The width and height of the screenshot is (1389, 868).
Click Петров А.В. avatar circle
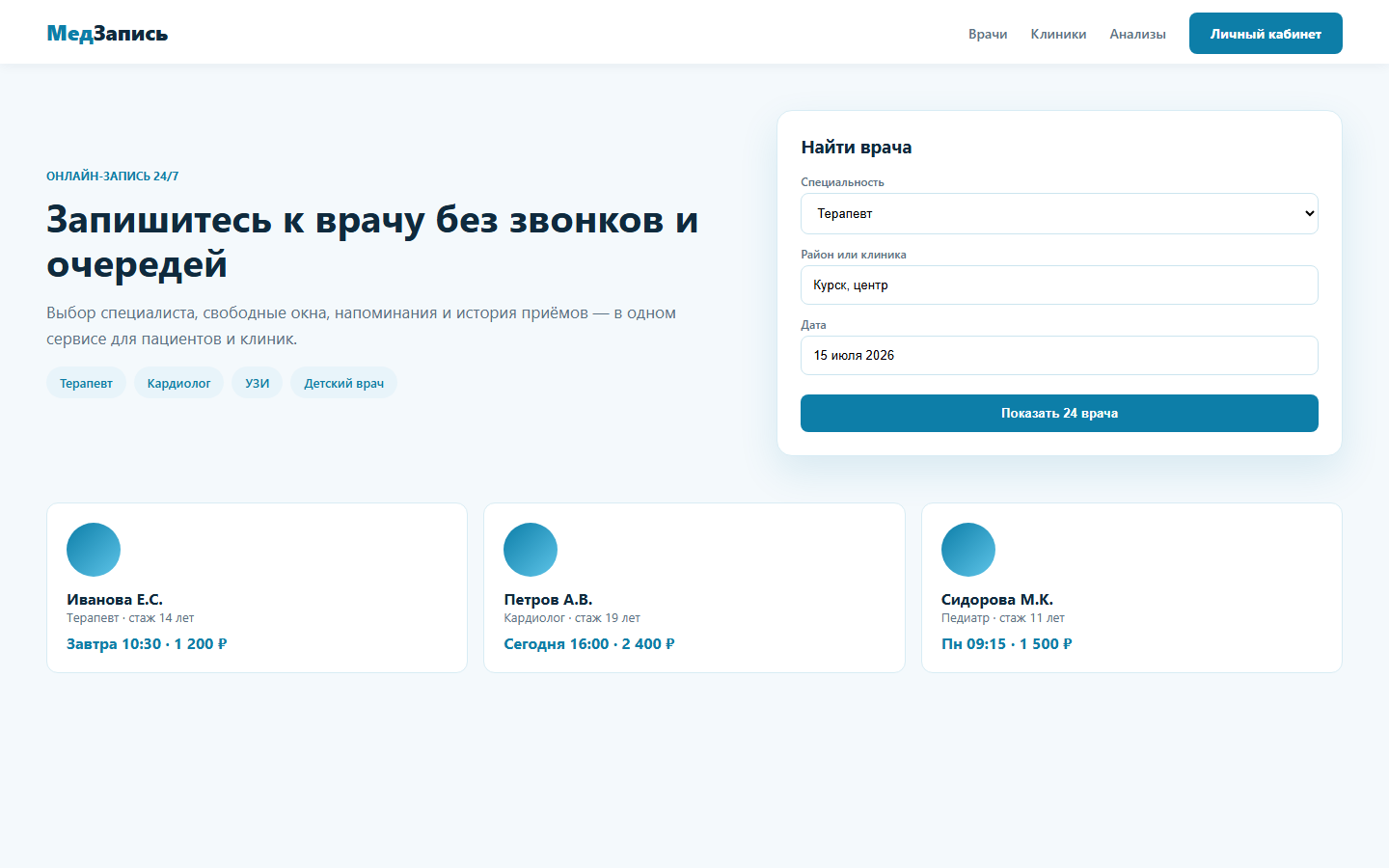(x=531, y=550)
